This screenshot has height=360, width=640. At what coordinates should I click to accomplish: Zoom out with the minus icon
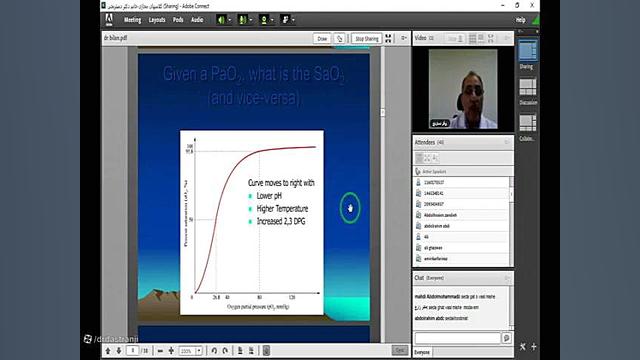(x=160, y=351)
